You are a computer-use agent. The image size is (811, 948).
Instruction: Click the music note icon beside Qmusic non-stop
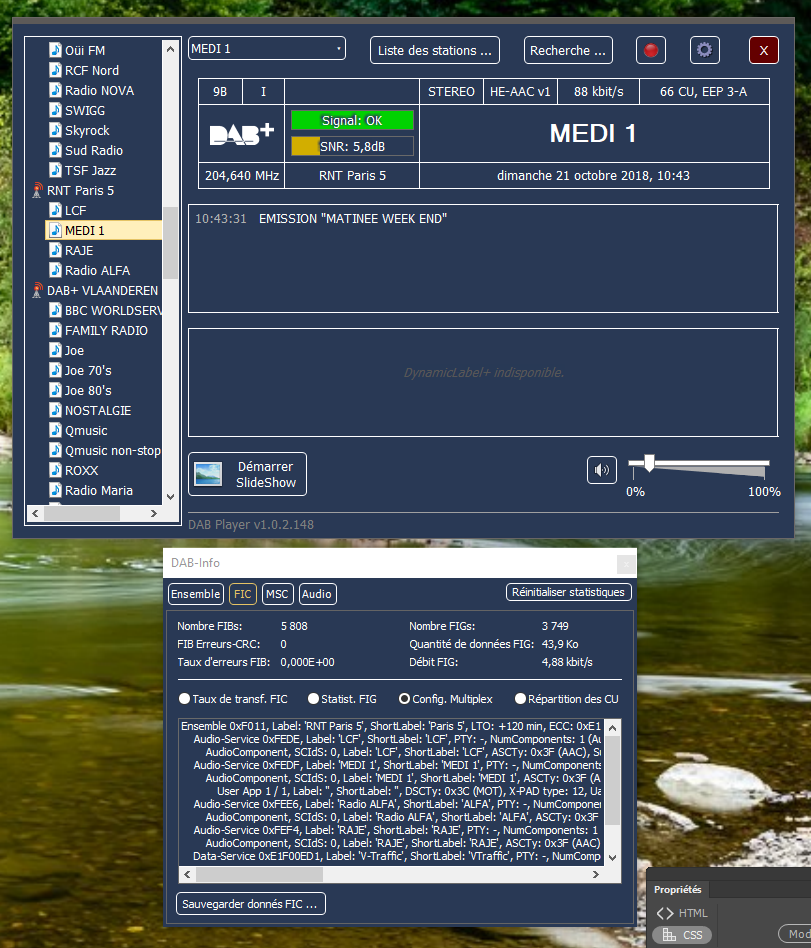(55, 450)
